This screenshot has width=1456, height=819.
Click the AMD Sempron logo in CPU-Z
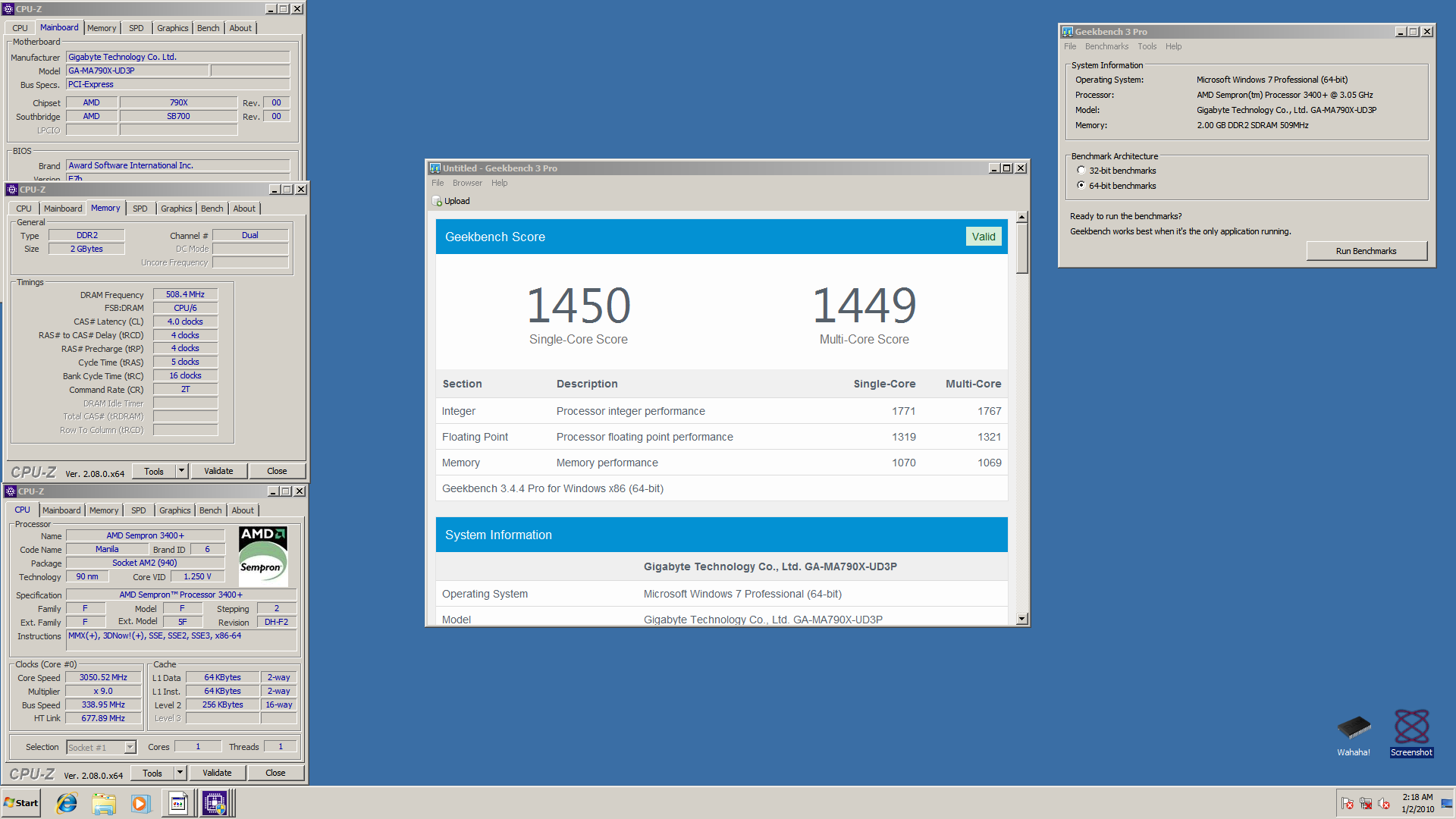tap(263, 556)
